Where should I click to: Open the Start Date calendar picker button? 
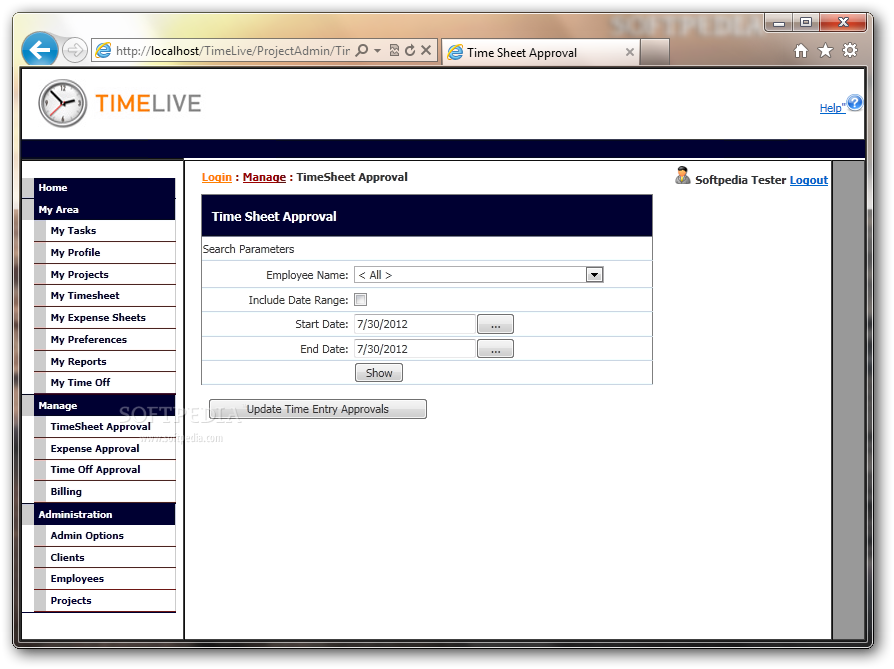(495, 324)
